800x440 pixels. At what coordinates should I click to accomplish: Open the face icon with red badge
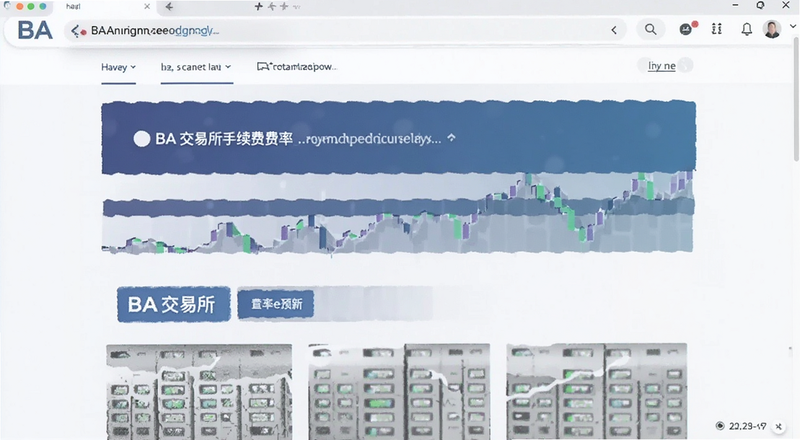tap(687, 29)
